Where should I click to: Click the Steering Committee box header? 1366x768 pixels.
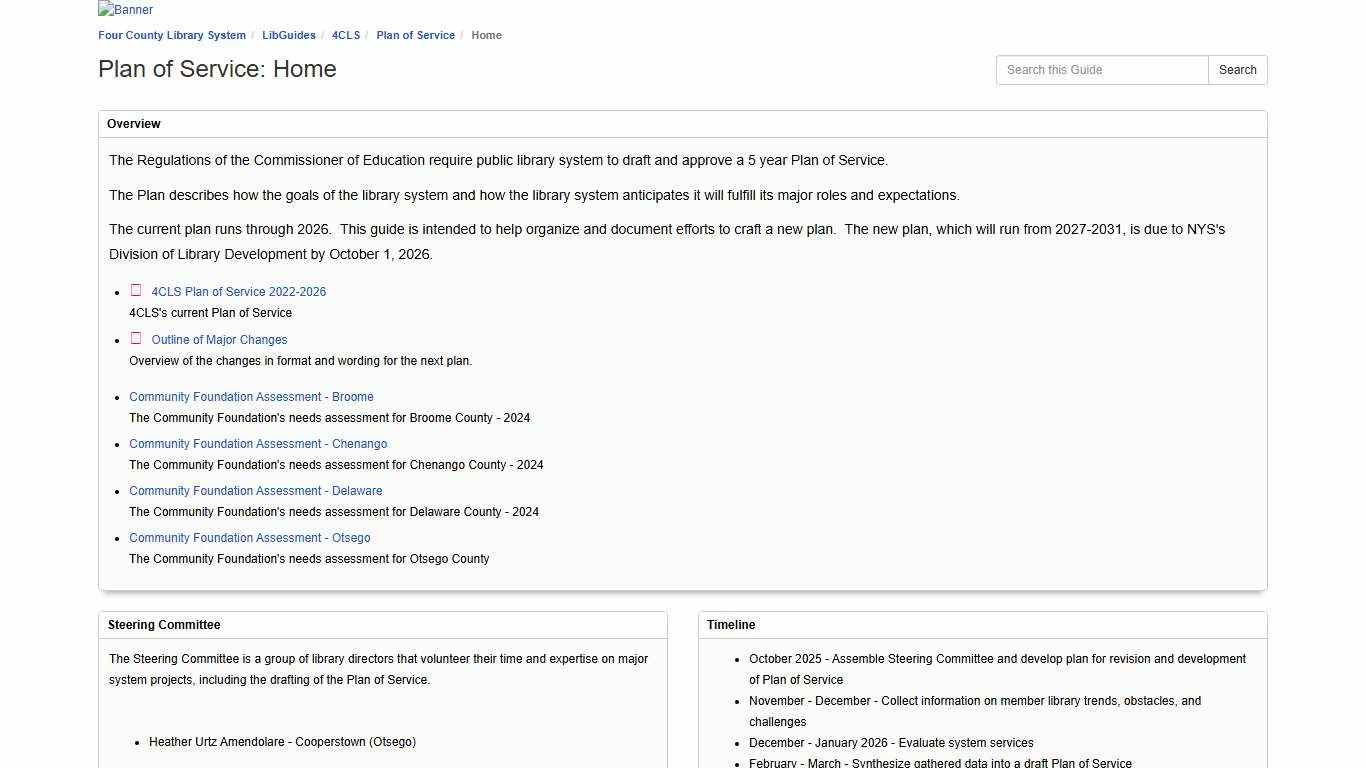(164, 624)
